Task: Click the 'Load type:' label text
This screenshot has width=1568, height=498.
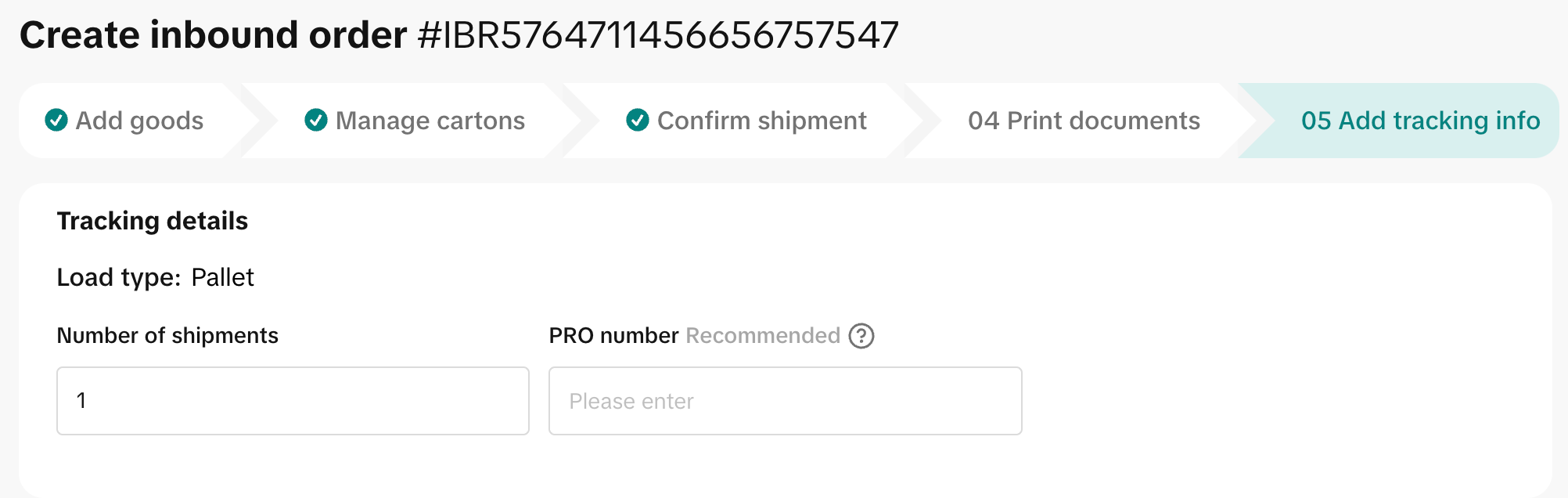Action: pyautogui.click(x=119, y=278)
